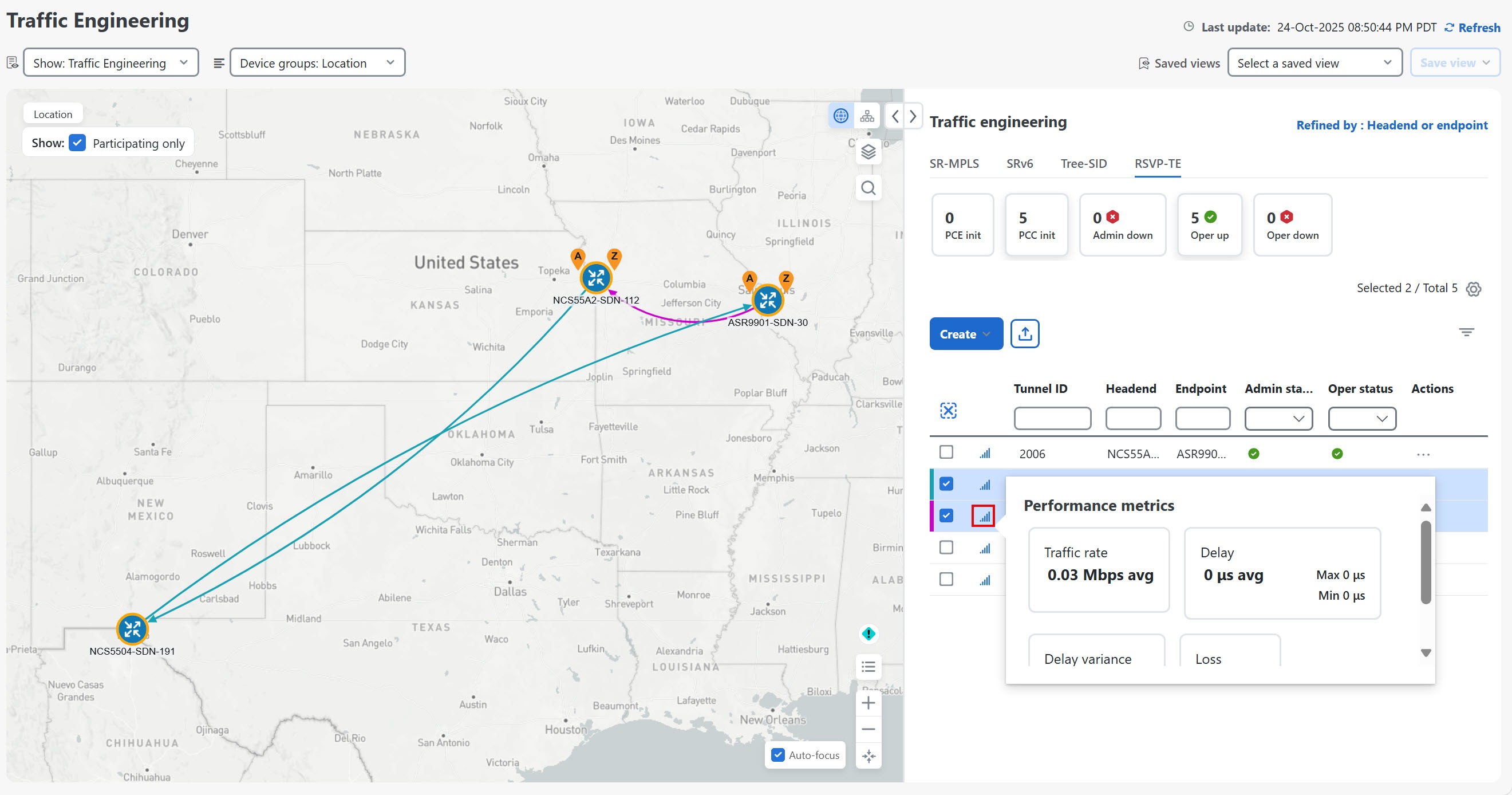Open the Show: Traffic Engineering dropdown
Screen dimensions: 1512x795
(110, 63)
